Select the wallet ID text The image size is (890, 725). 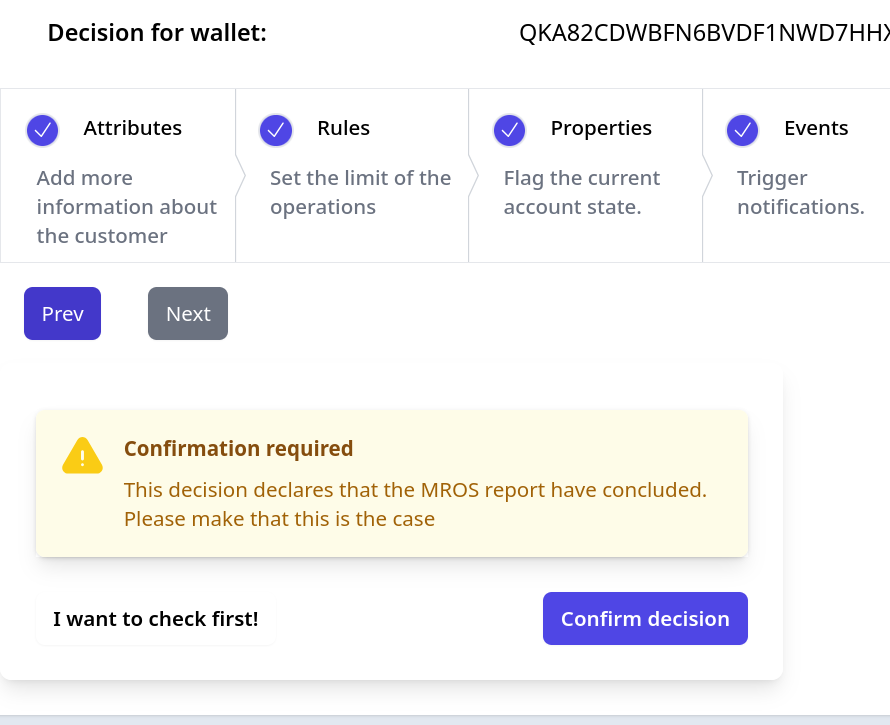(704, 33)
